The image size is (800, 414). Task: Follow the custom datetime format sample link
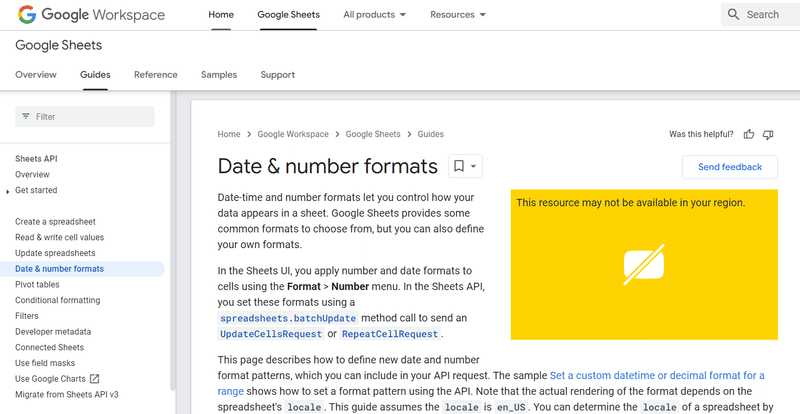[x=641, y=376]
